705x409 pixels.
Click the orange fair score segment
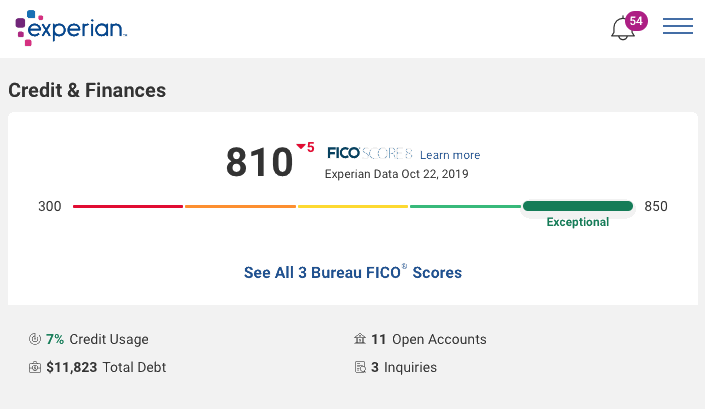tap(240, 206)
